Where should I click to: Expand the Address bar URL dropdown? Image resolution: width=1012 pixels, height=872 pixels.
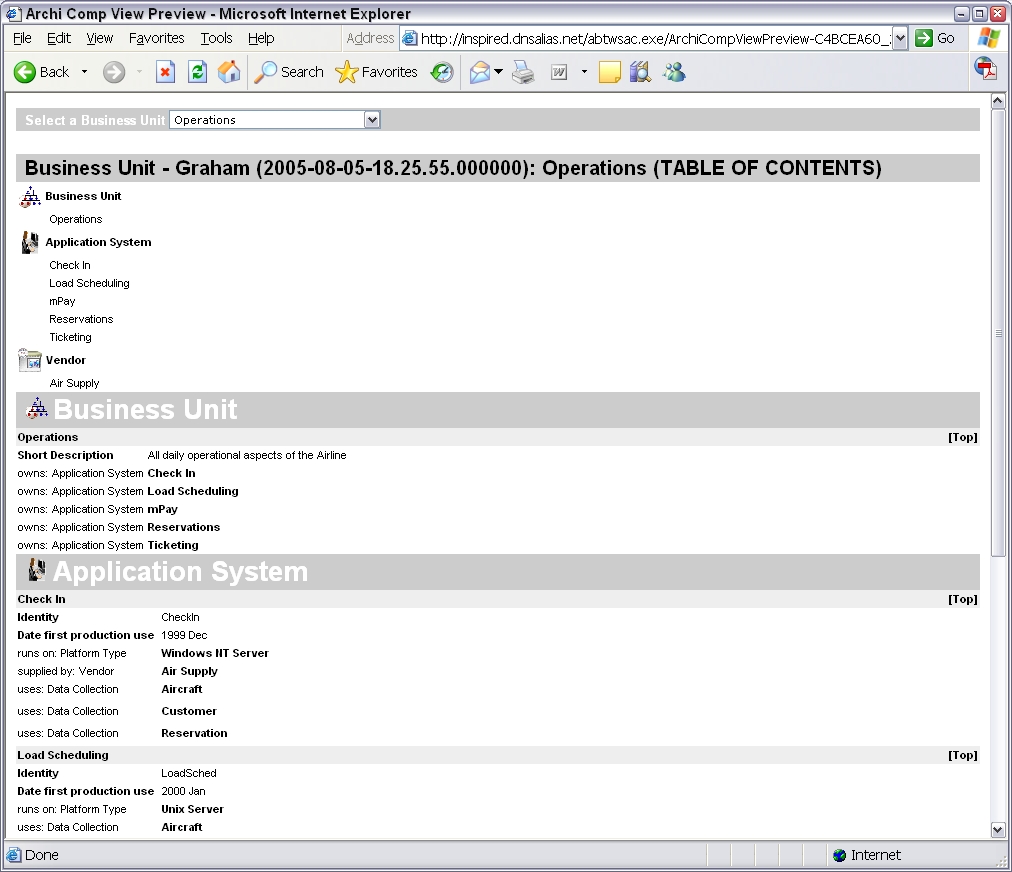(x=899, y=38)
